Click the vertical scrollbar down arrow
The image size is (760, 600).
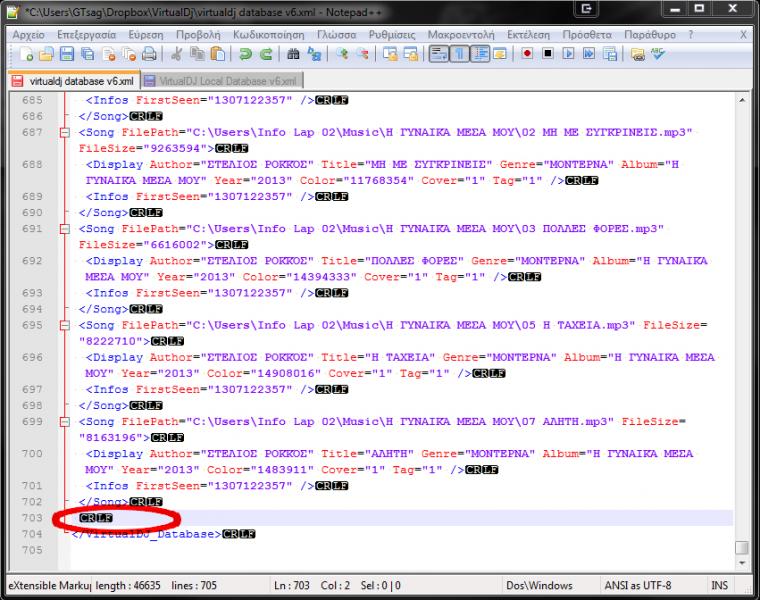click(x=742, y=563)
